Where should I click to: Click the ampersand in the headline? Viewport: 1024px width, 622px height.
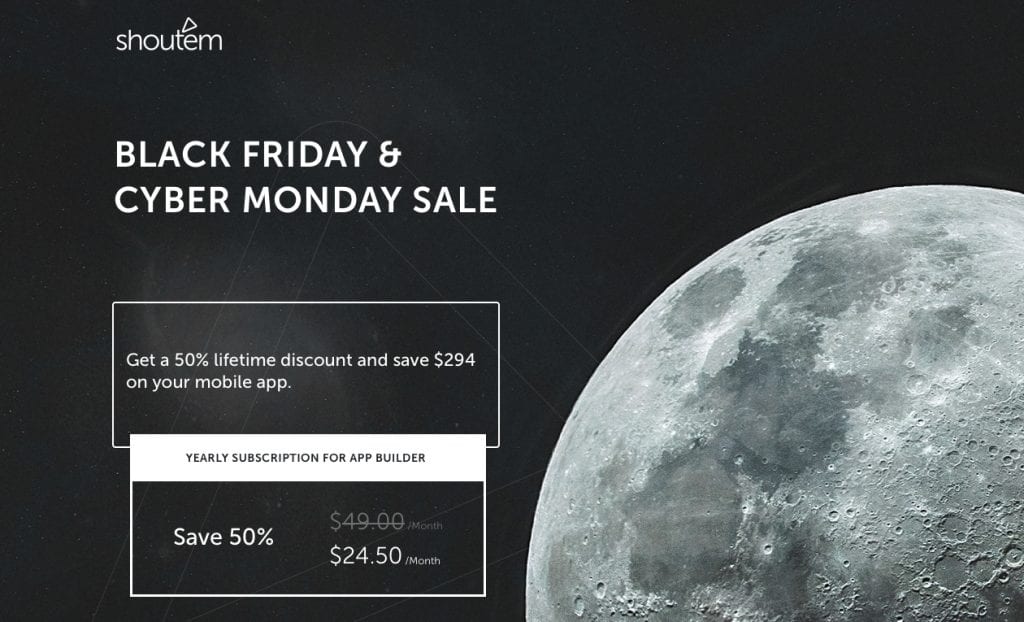[x=390, y=155]
